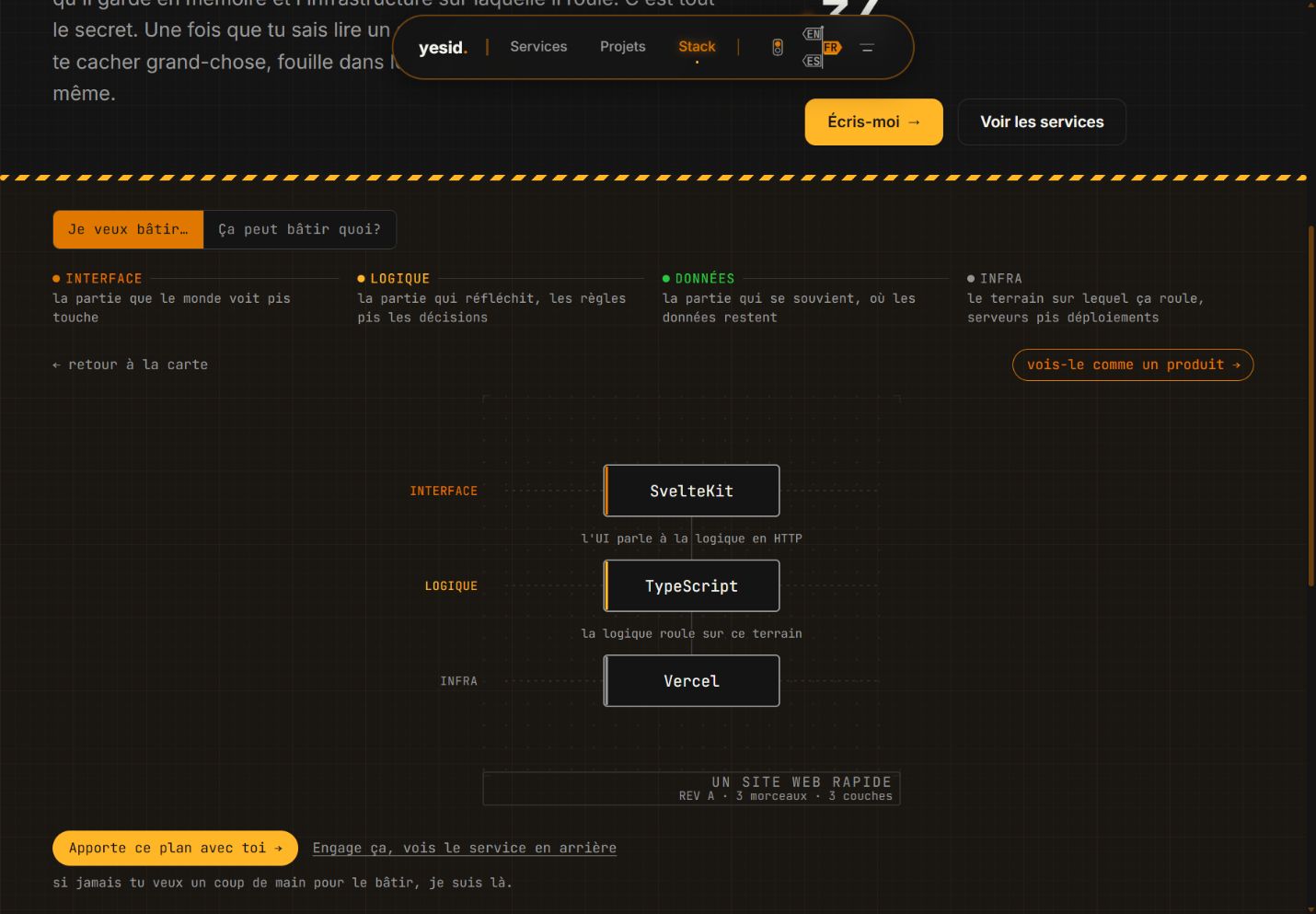The height and width of the screenshot is (914, 1316).
Task: Click 'la logique roule sur ce terrain' text
Action: [x=691, y=633]
